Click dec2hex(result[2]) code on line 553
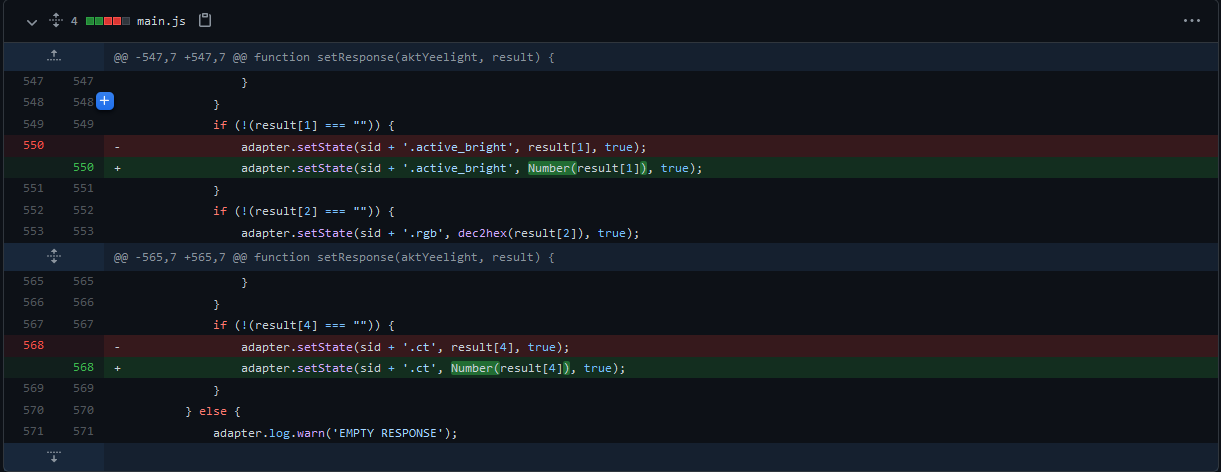The width and height of the screenshot is (1221, 472). click(524, 233)
